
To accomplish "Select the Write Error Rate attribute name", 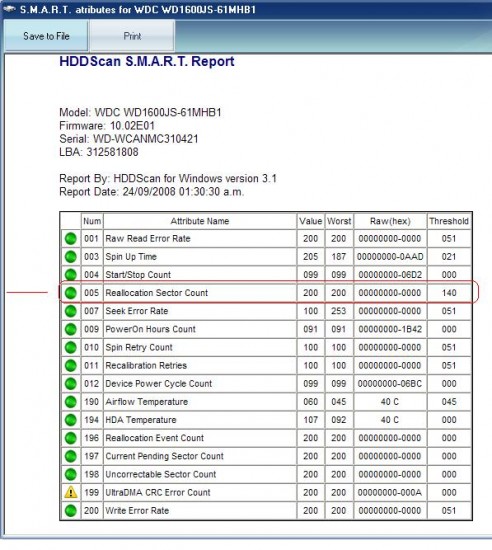I will (137, 511).
